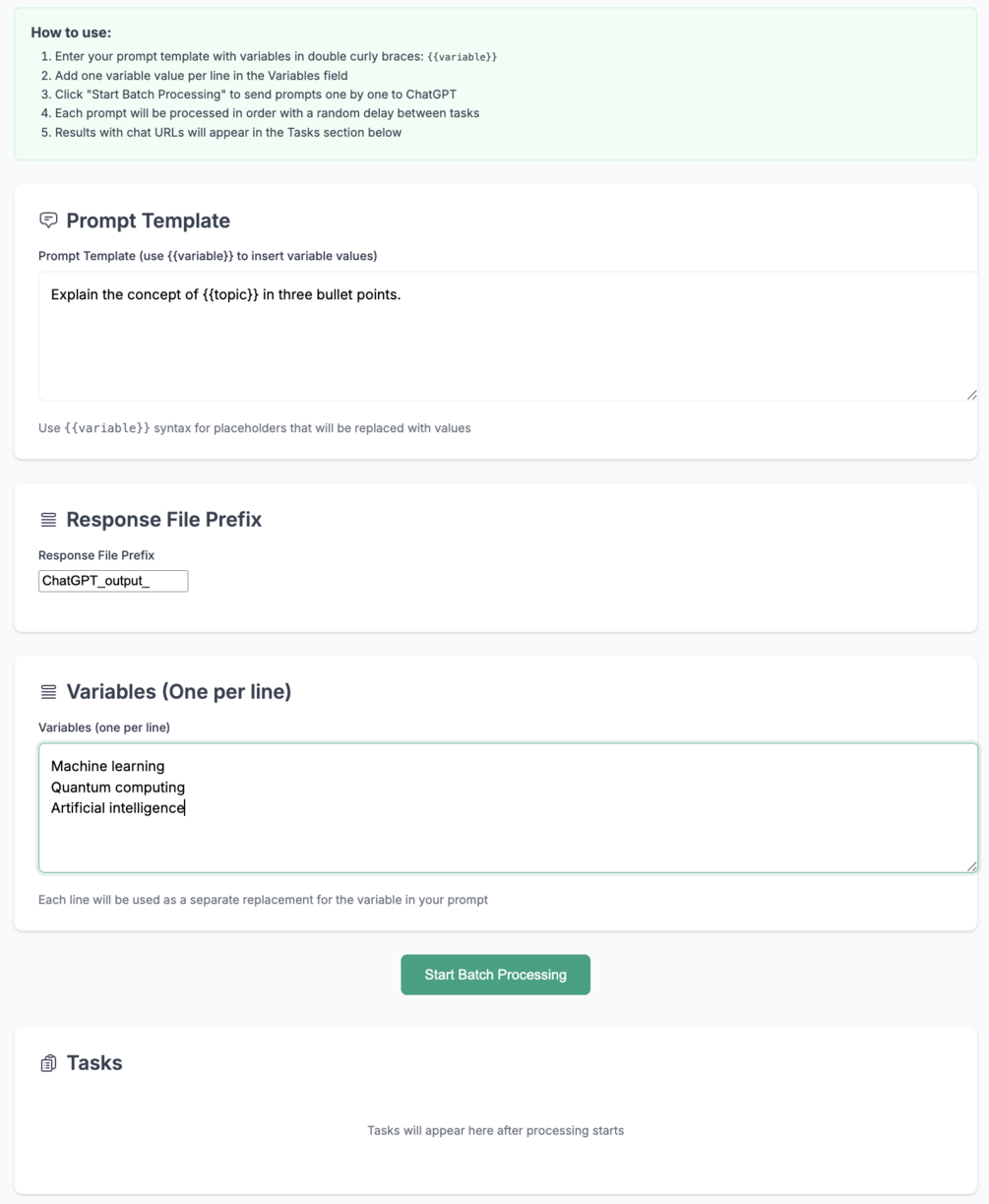The height and width of the screenshot is (1204, 989).
Task: Click the Tasks placeholder message text
Action: [x=495, y=1130]
